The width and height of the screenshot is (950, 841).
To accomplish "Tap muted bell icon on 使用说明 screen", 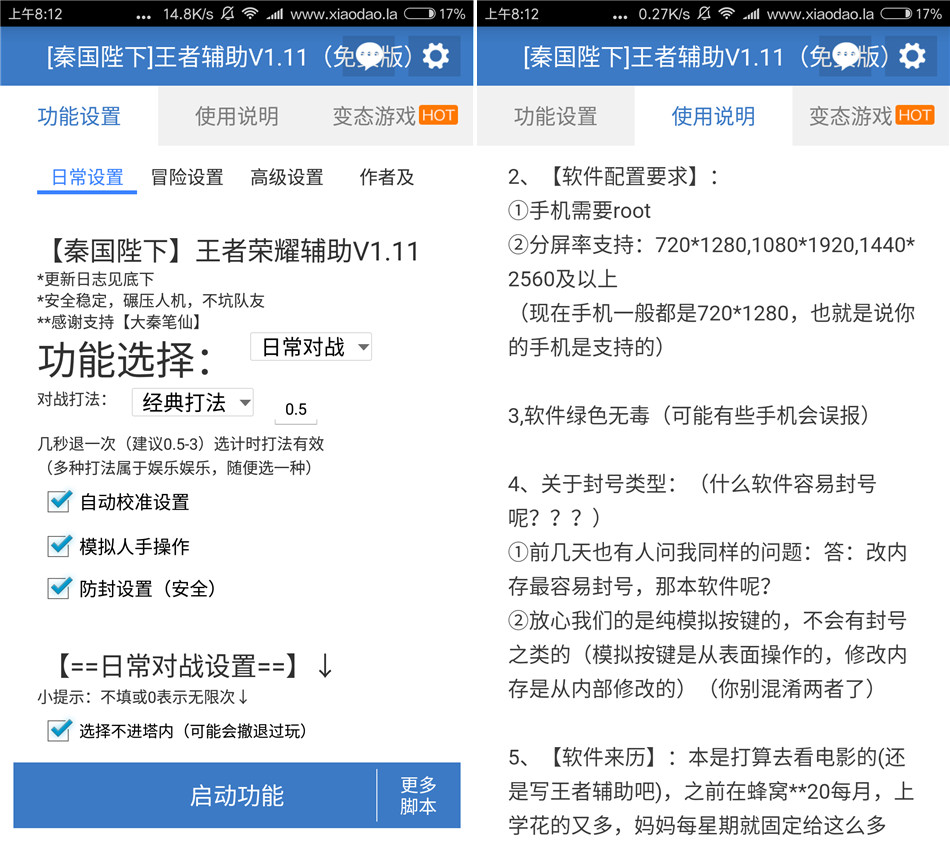I will click(704, 13).
